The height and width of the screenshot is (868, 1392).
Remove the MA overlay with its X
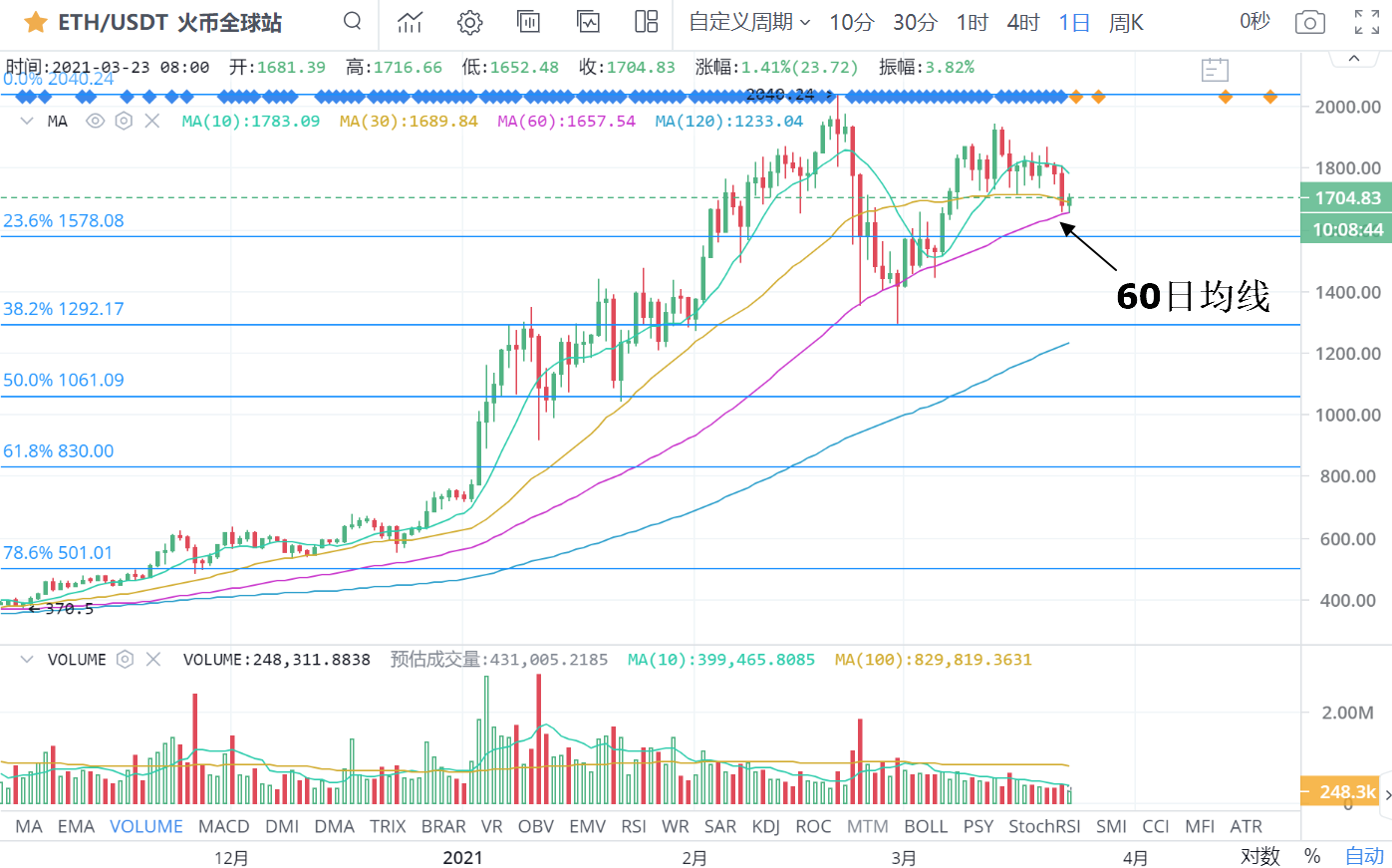151,120
